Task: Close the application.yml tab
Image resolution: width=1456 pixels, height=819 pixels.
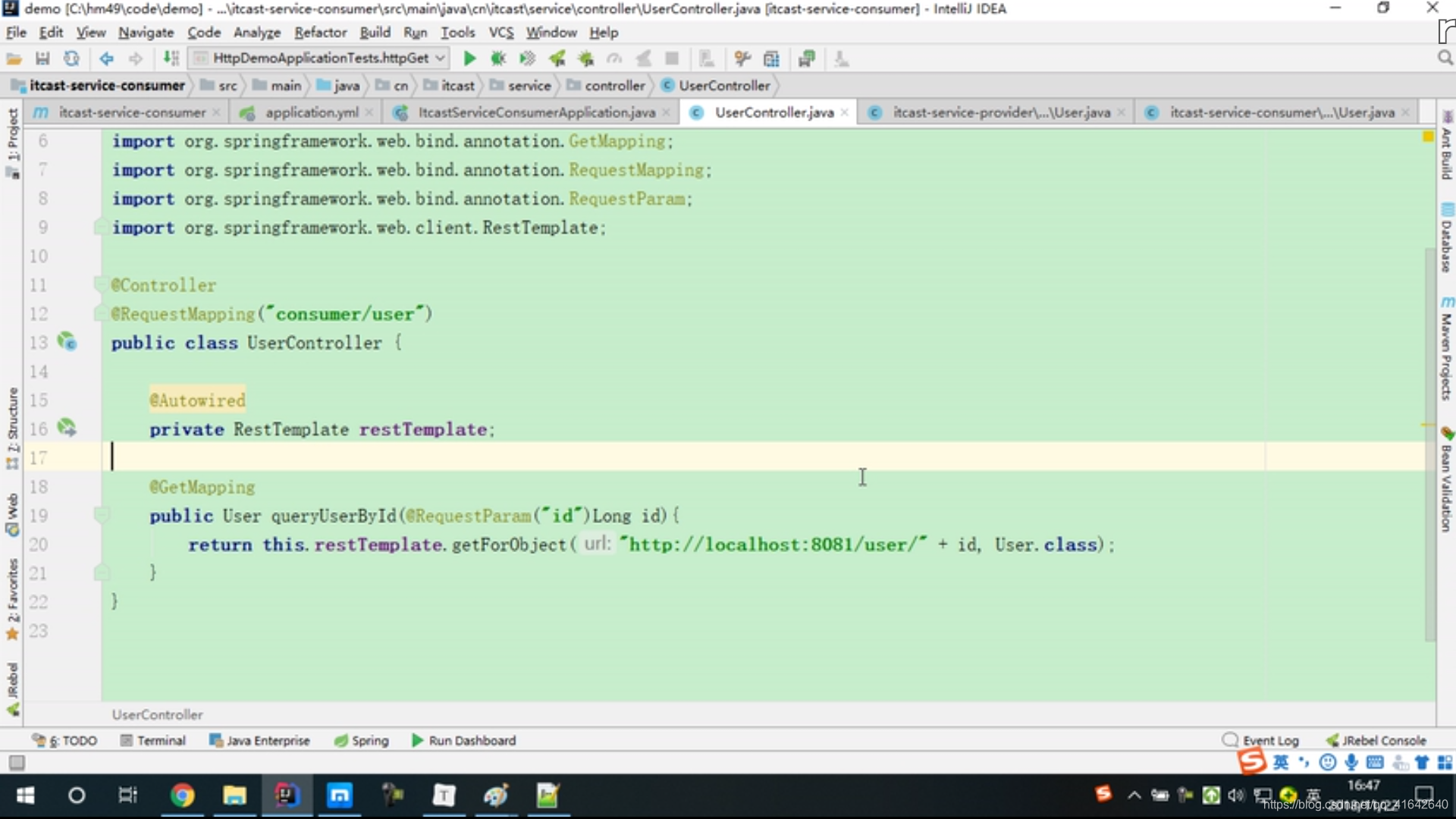Action: tap(369, 112)
